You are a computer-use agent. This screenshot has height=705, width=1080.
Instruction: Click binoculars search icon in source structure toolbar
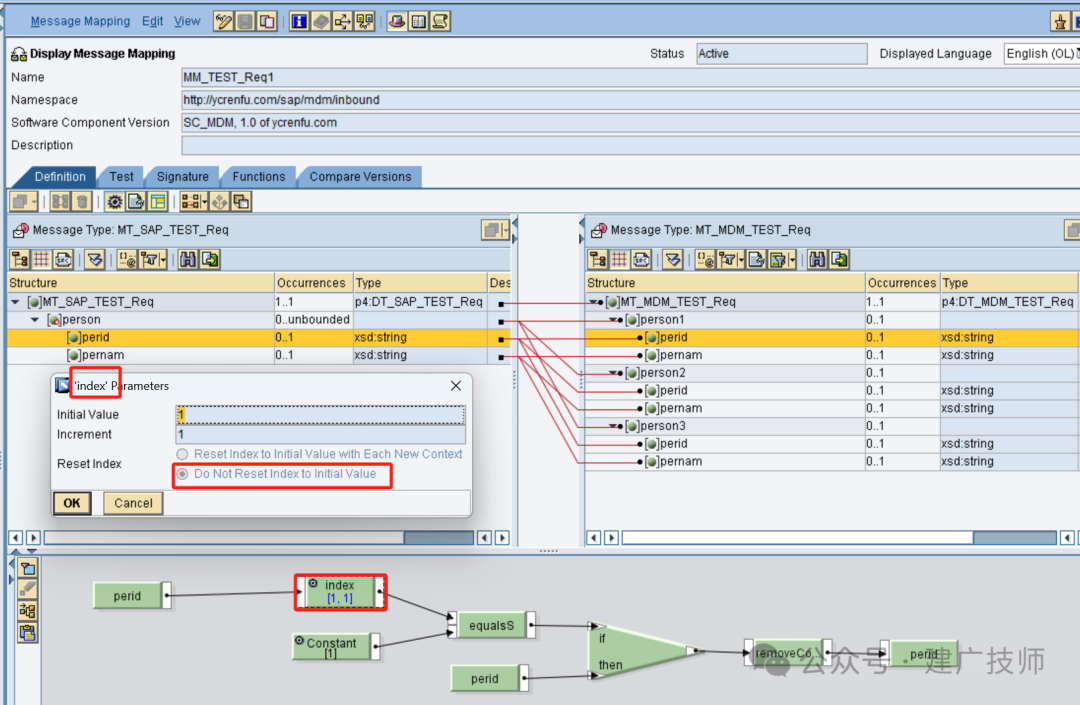[187, 260]
